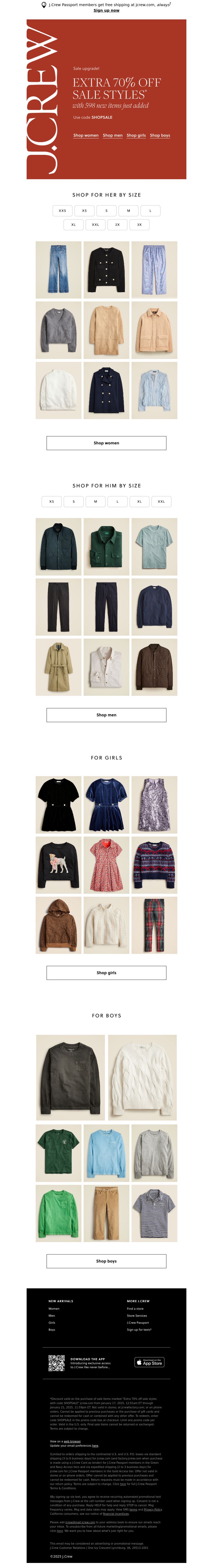The image size is (213, 1568).
Task: Select women's size XXS button
Action: point(62,211)
